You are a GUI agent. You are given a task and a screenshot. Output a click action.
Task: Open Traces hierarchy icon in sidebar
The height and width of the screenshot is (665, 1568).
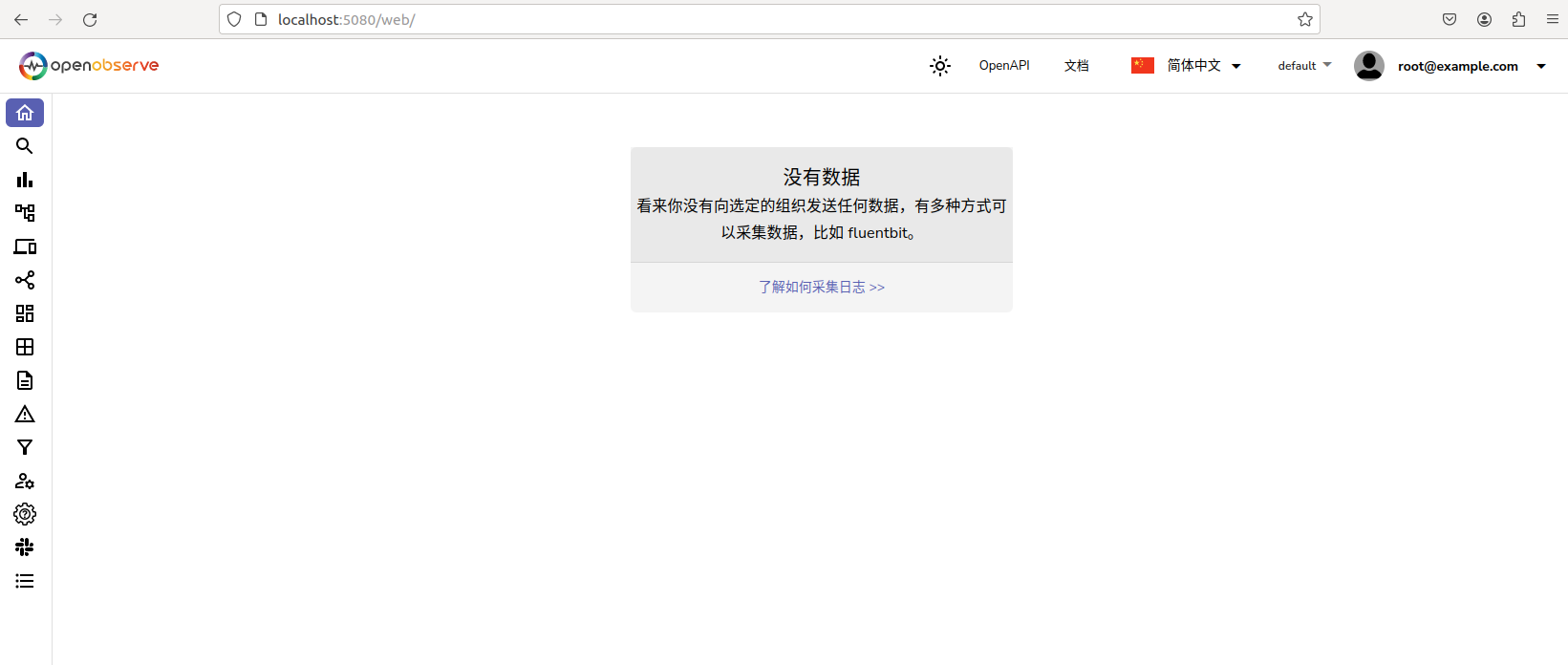coord(25,213)
